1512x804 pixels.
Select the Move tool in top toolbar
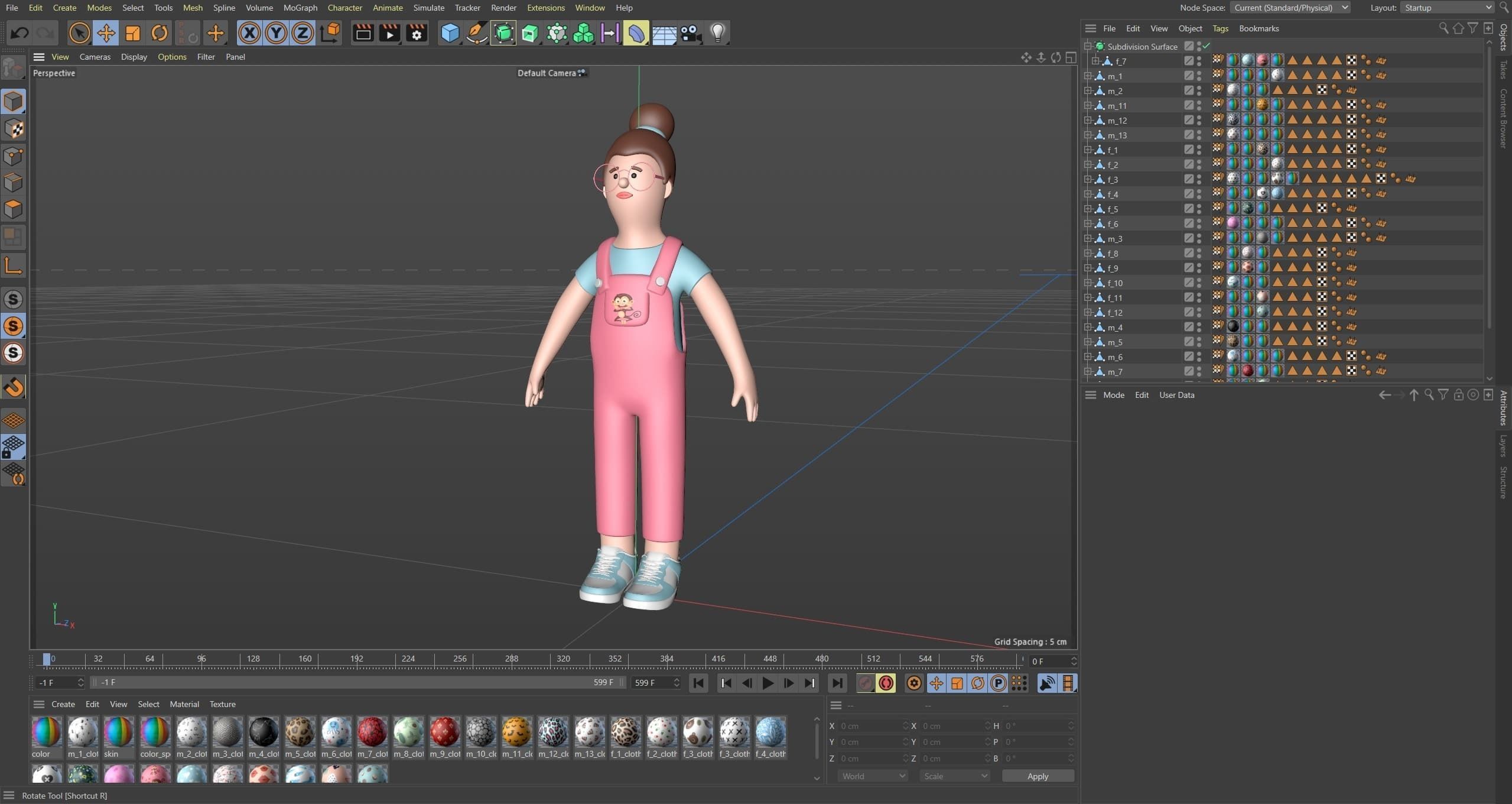106,33
